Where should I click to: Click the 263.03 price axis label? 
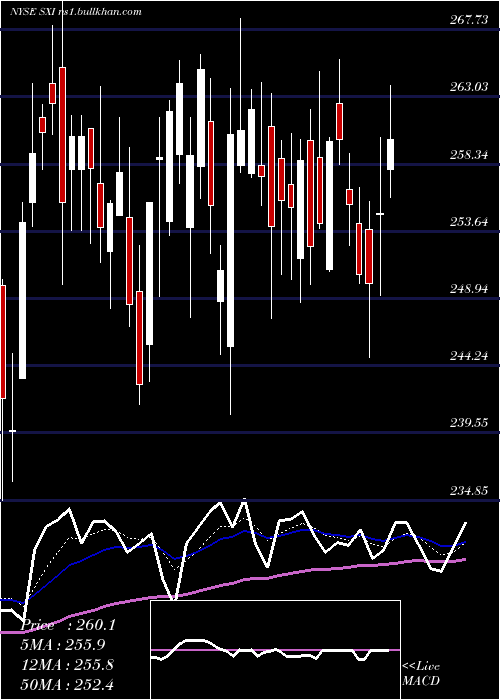[x=469, y=87]
